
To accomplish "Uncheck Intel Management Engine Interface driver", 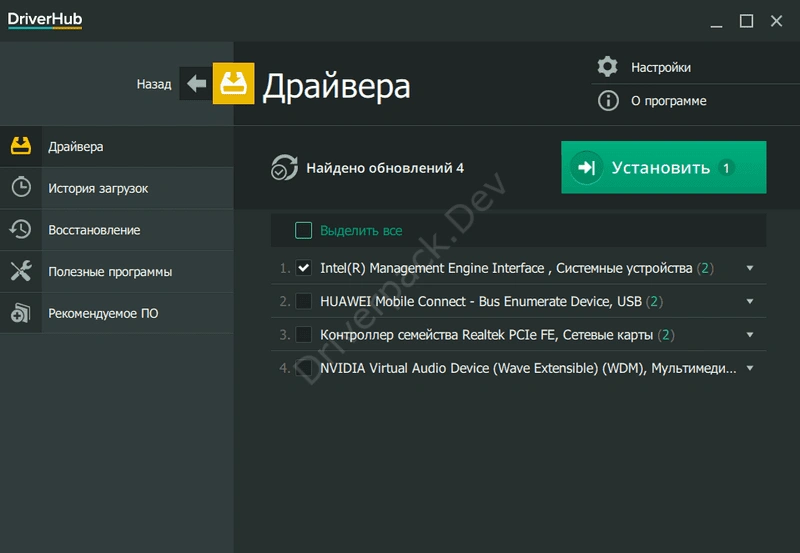I will click(304, 268).
